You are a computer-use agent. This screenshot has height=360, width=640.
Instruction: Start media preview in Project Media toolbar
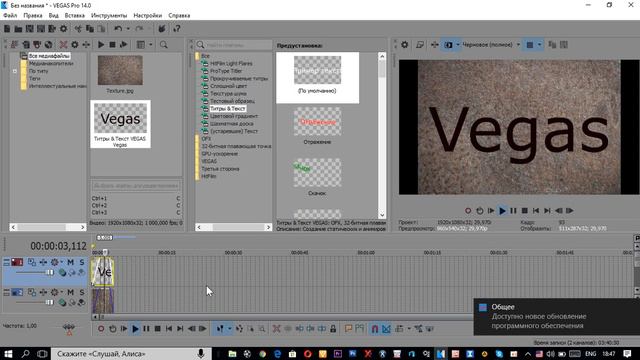click(101, 44)
